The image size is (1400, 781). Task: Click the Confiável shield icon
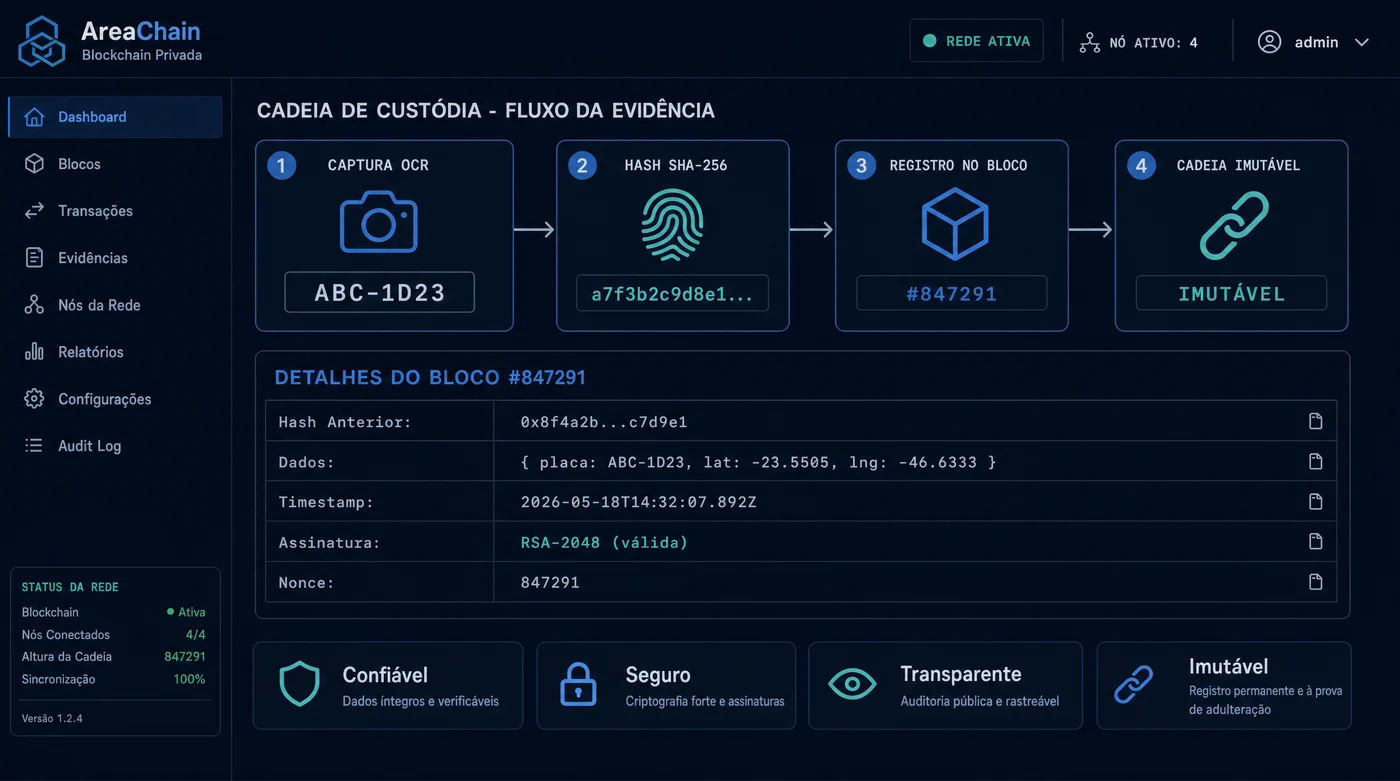299,685
